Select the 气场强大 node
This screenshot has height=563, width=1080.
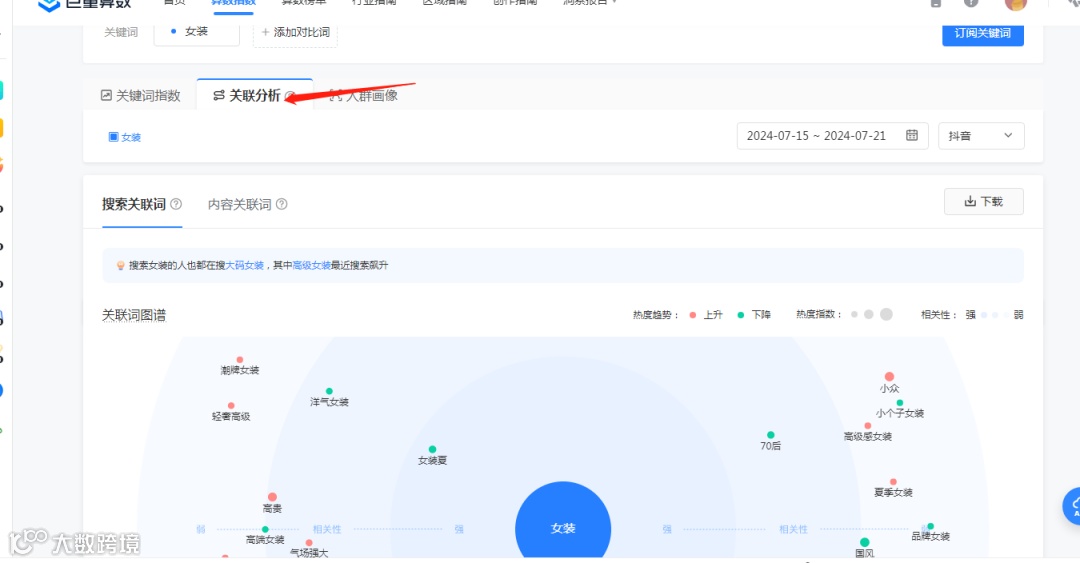click(x=309, y=543)
